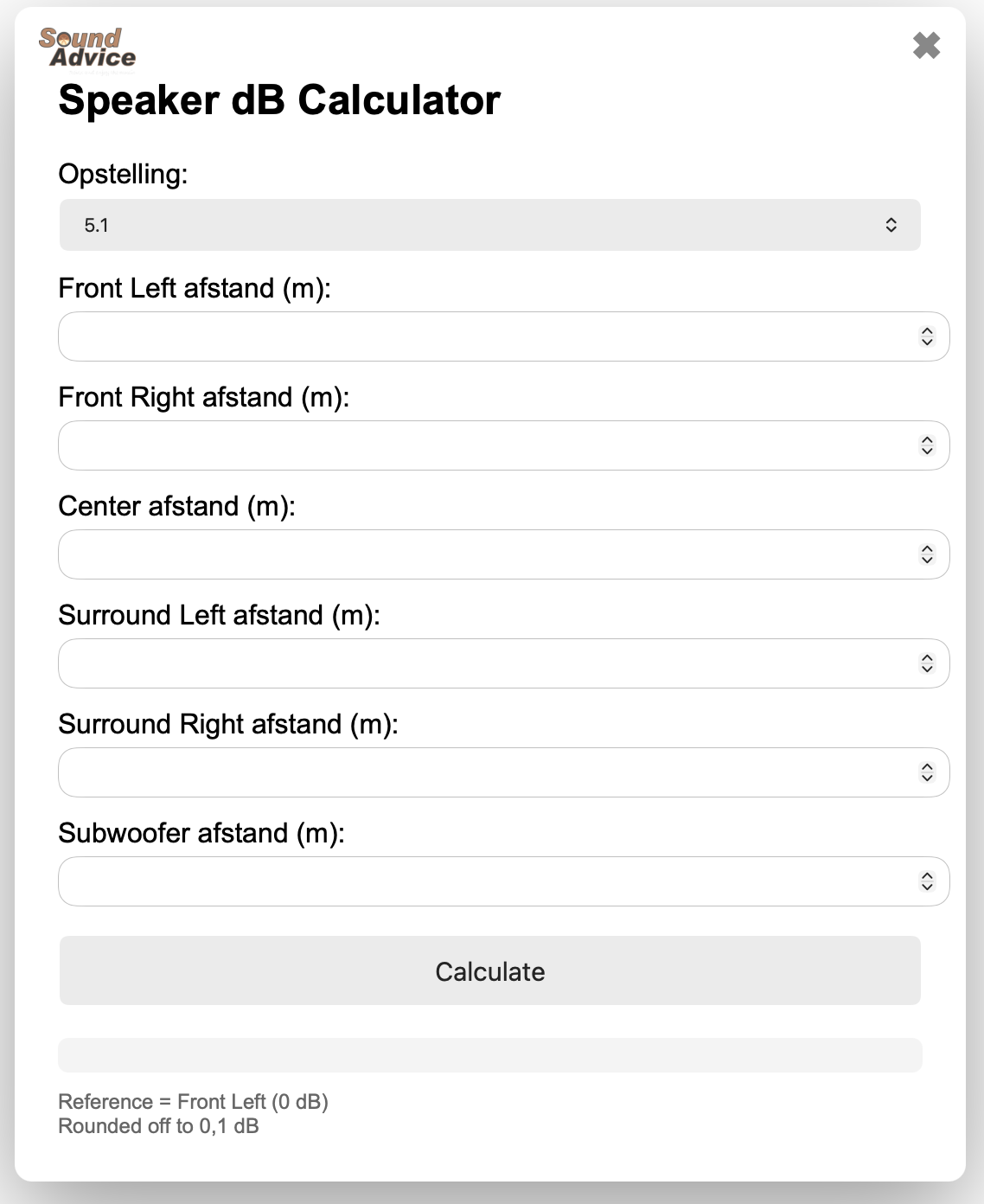Screen dimensions: 984x1204
Task: Close the Speaker dB Calculator dialog
Action: [926, 45]
